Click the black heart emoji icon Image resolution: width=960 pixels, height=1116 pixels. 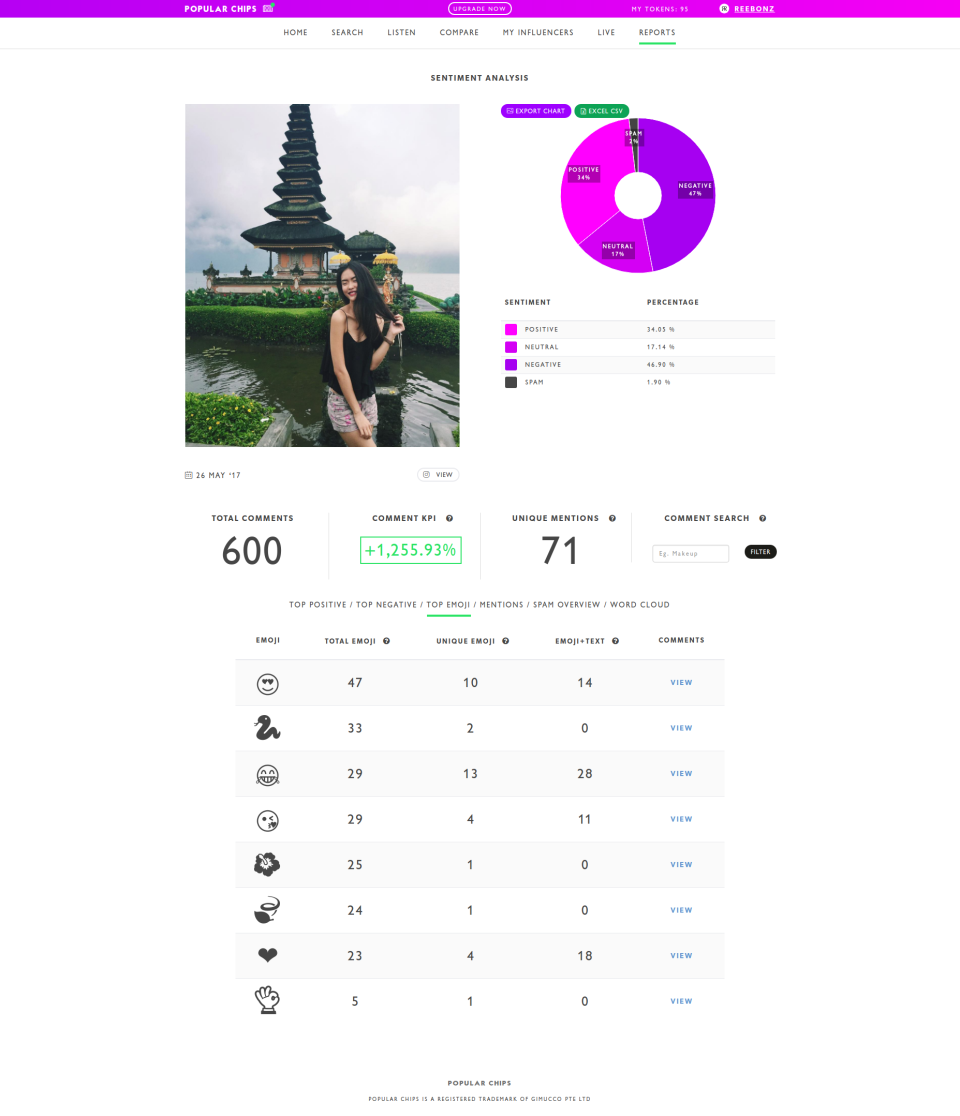[267, 956]
